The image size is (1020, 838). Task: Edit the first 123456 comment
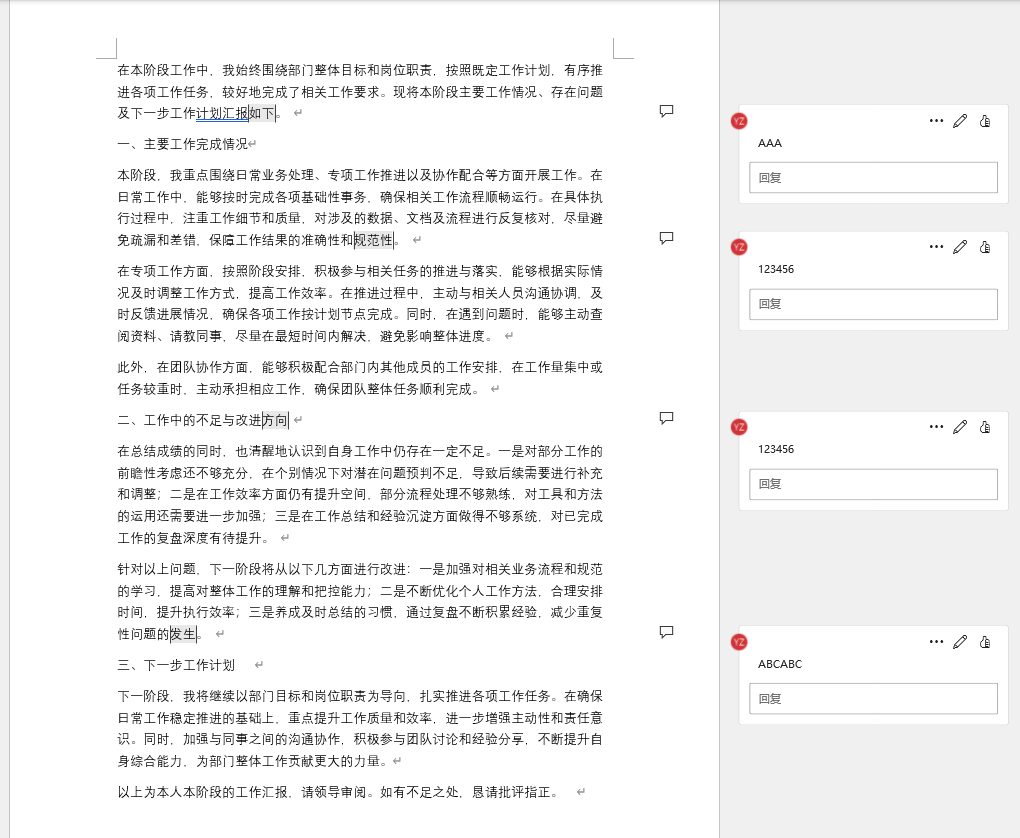pos(960,246)
